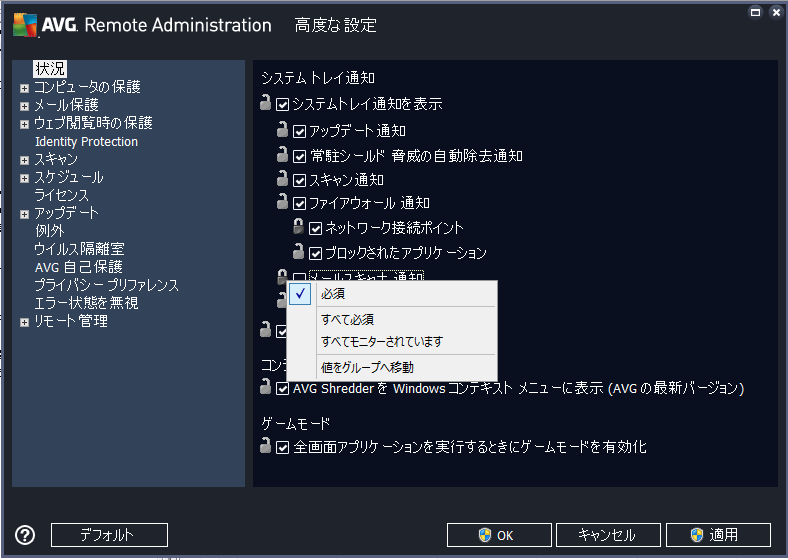Toggle アップデート通知 checkbox
Screen dimensions: 788x560
[299, 132]
